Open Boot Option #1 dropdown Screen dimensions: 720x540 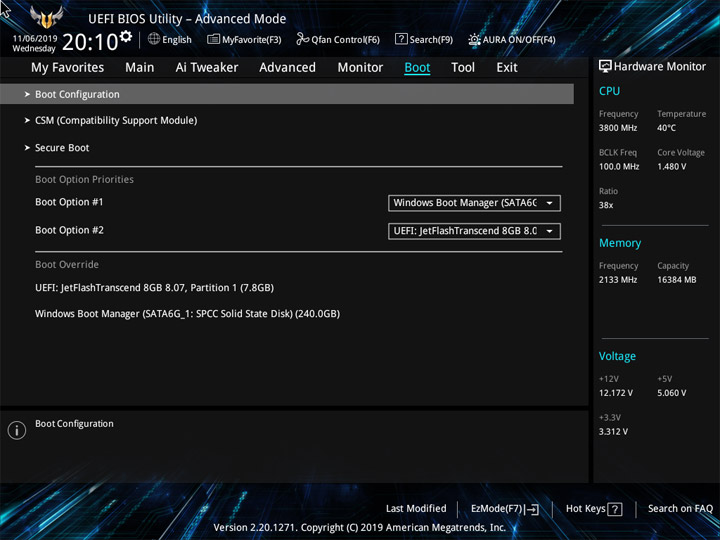[474, 203]
